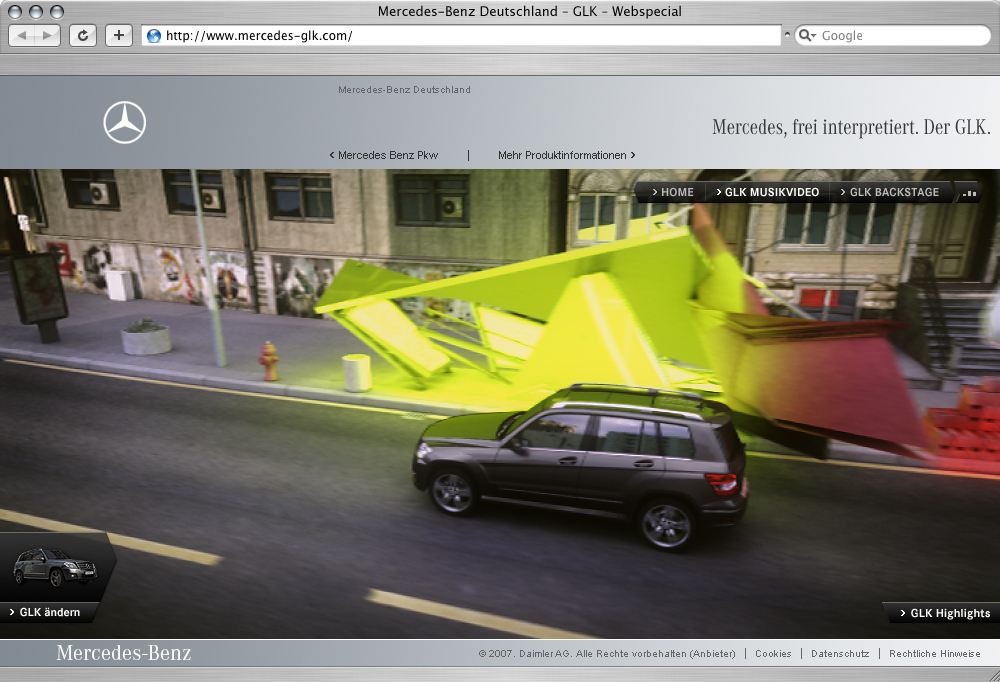1000x682 pixels.
Task: Click the address bar URL field
Action: 461,36
